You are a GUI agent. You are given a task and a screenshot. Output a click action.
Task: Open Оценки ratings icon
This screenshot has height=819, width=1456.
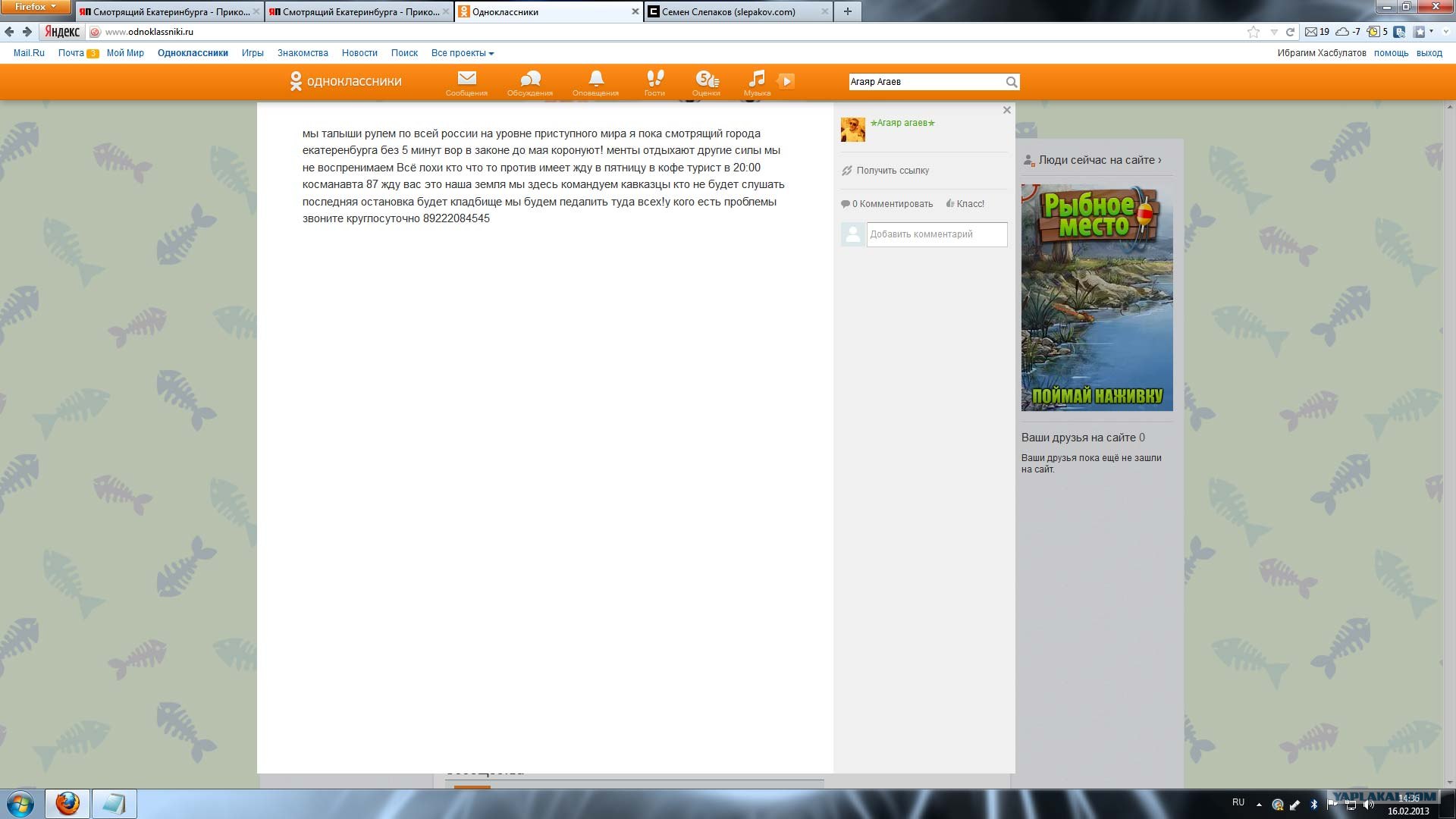[x=706, y=82]
